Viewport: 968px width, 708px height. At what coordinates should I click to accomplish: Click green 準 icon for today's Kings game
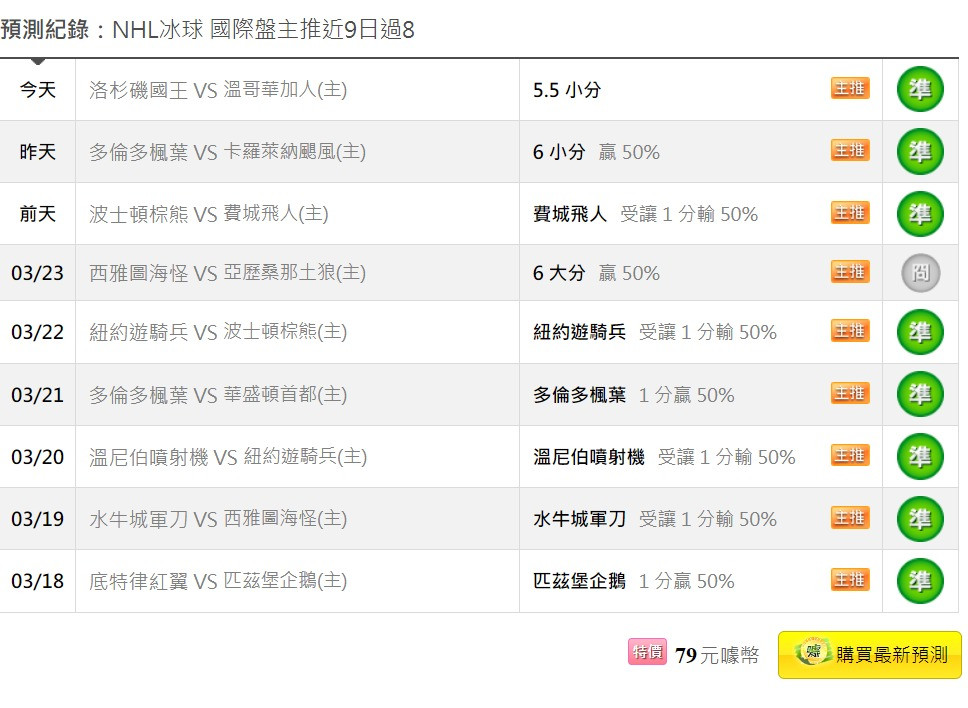(920, 90)
